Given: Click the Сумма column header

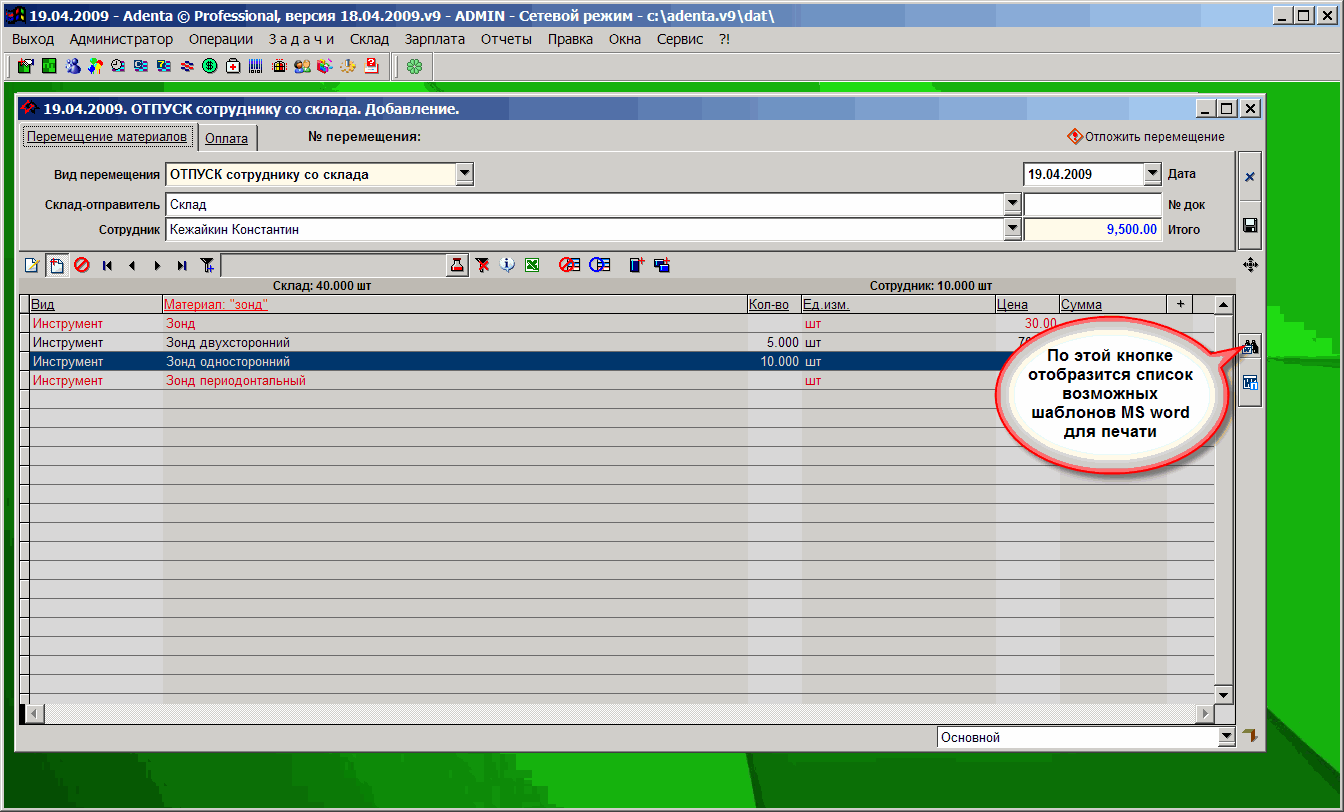Looking at the screenshot, I should click(1081, 304).
